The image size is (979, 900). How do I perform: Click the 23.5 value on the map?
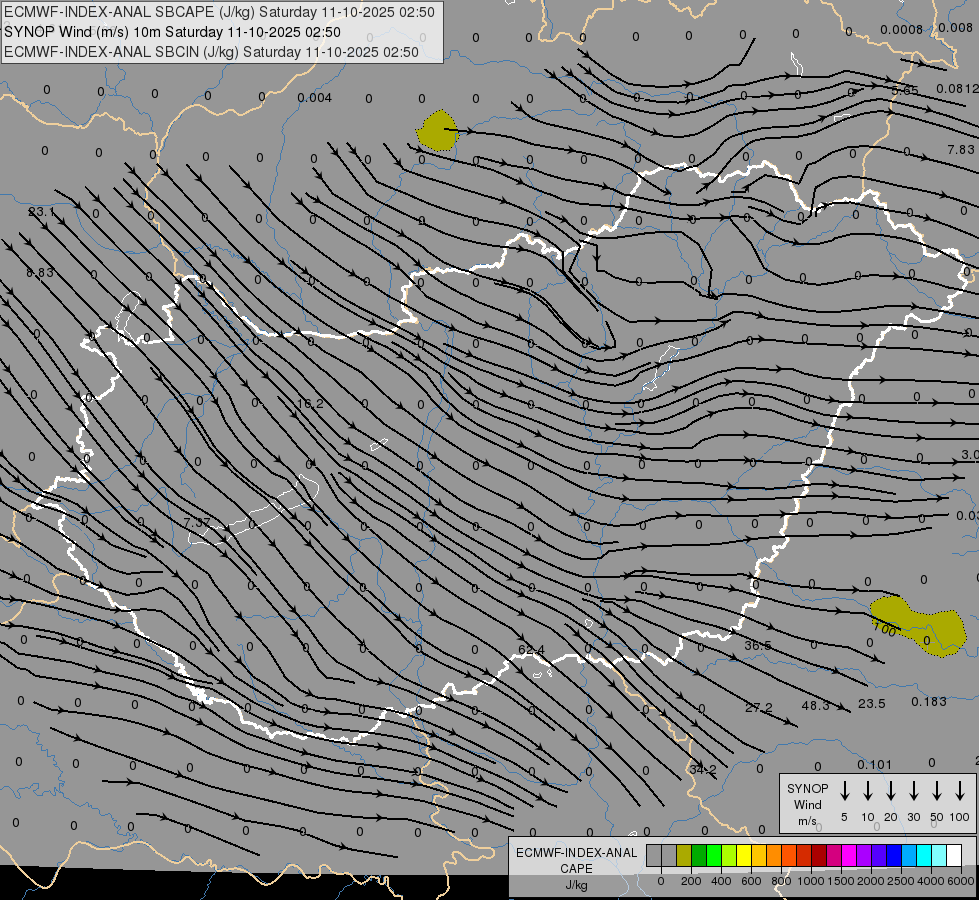click(x=872, y=704)
